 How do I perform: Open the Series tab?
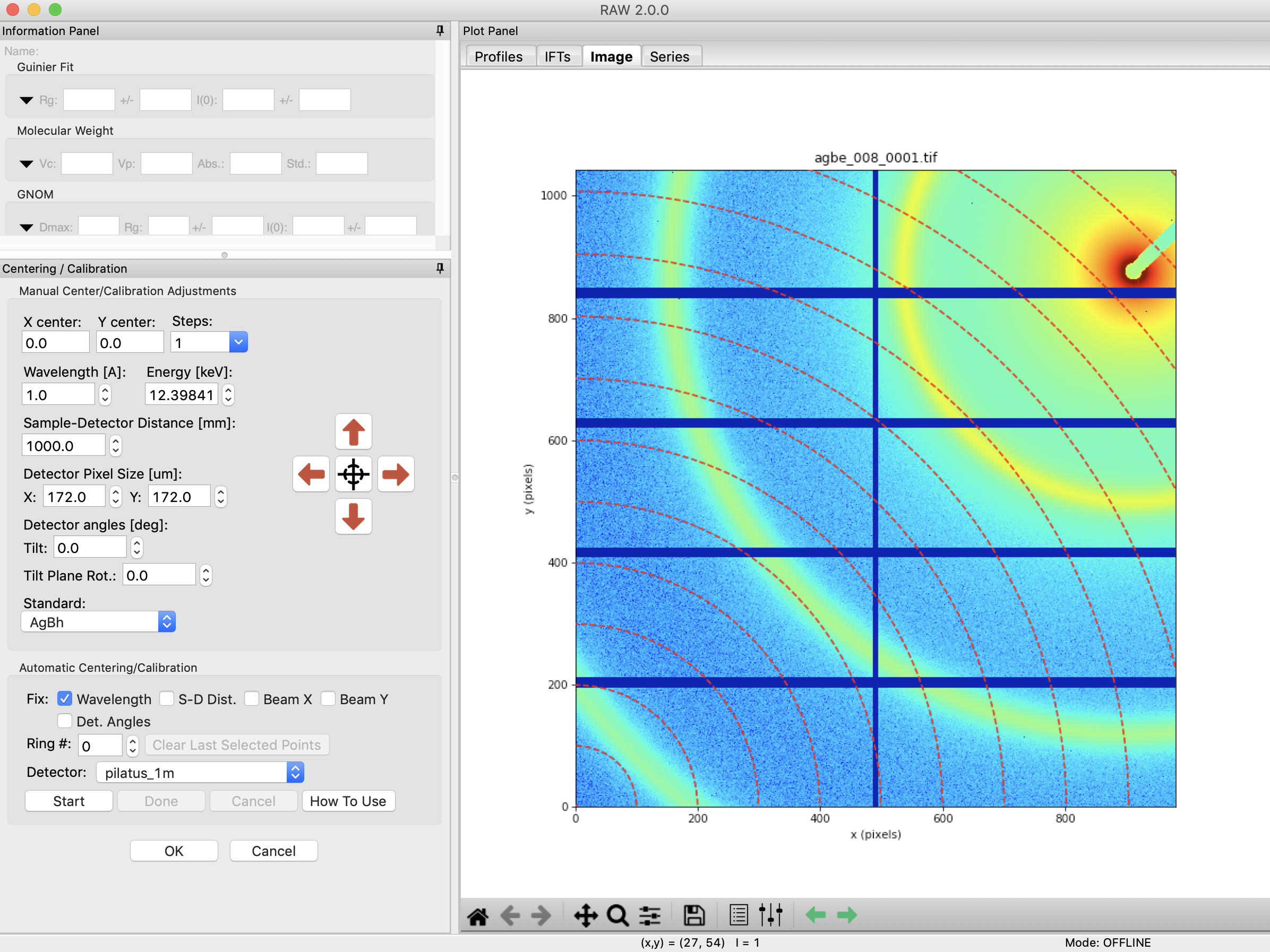670,57
